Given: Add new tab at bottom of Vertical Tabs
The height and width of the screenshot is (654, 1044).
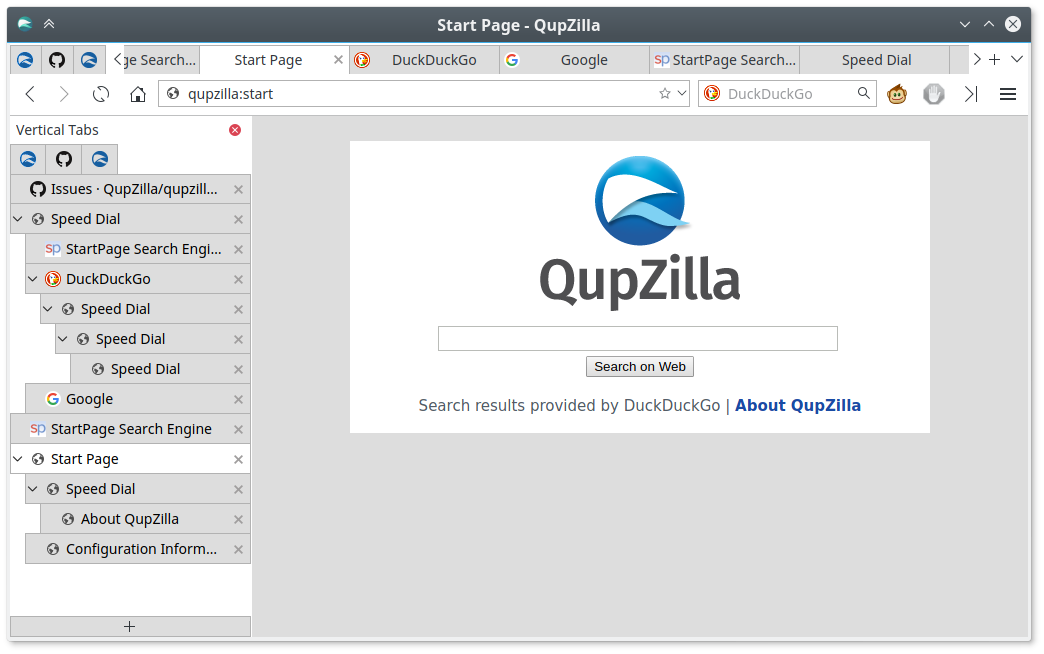Looking at the screenshot, I should (x=130, y=627).
